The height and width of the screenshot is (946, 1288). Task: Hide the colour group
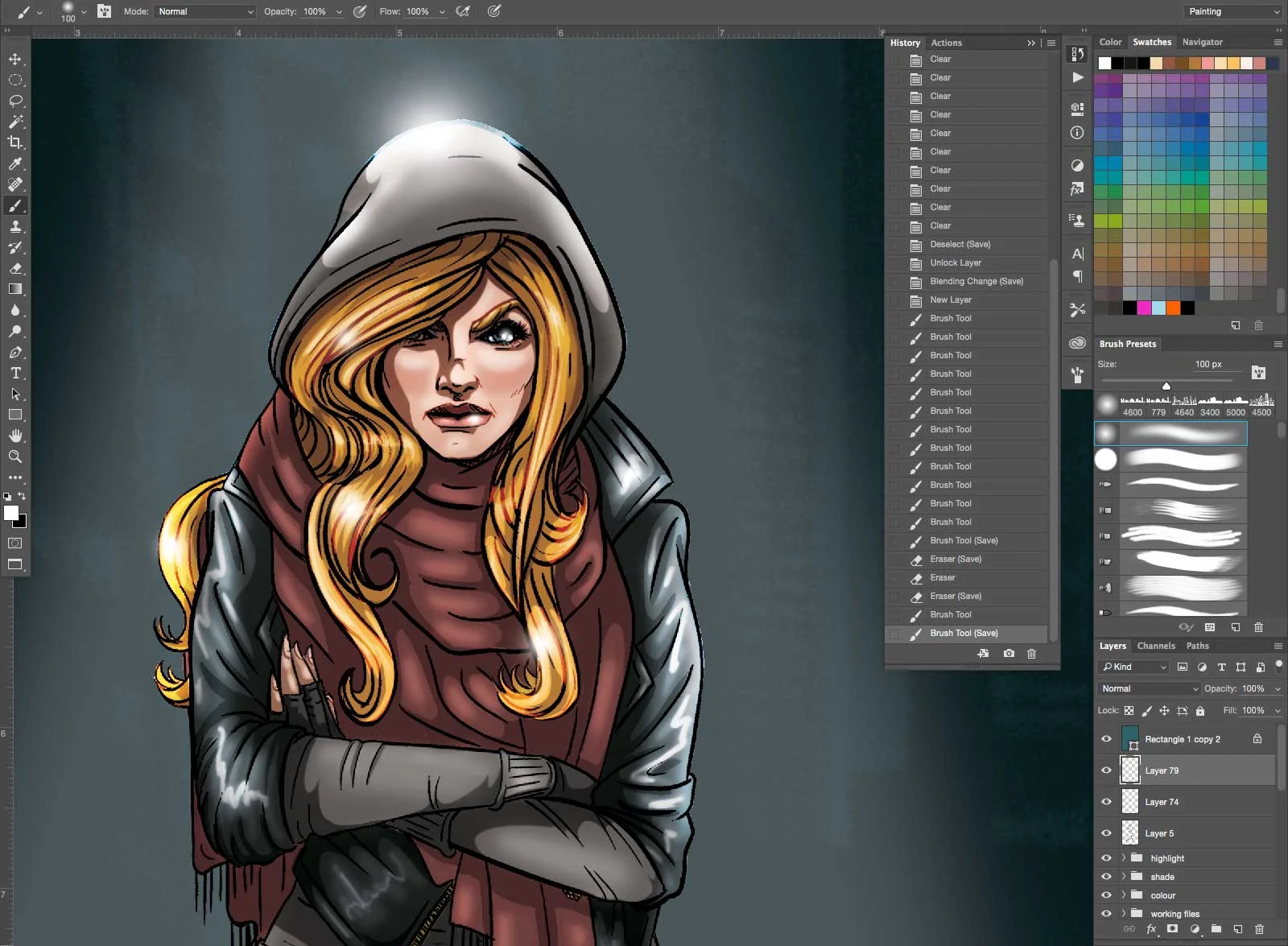(x=1106, y=895)
